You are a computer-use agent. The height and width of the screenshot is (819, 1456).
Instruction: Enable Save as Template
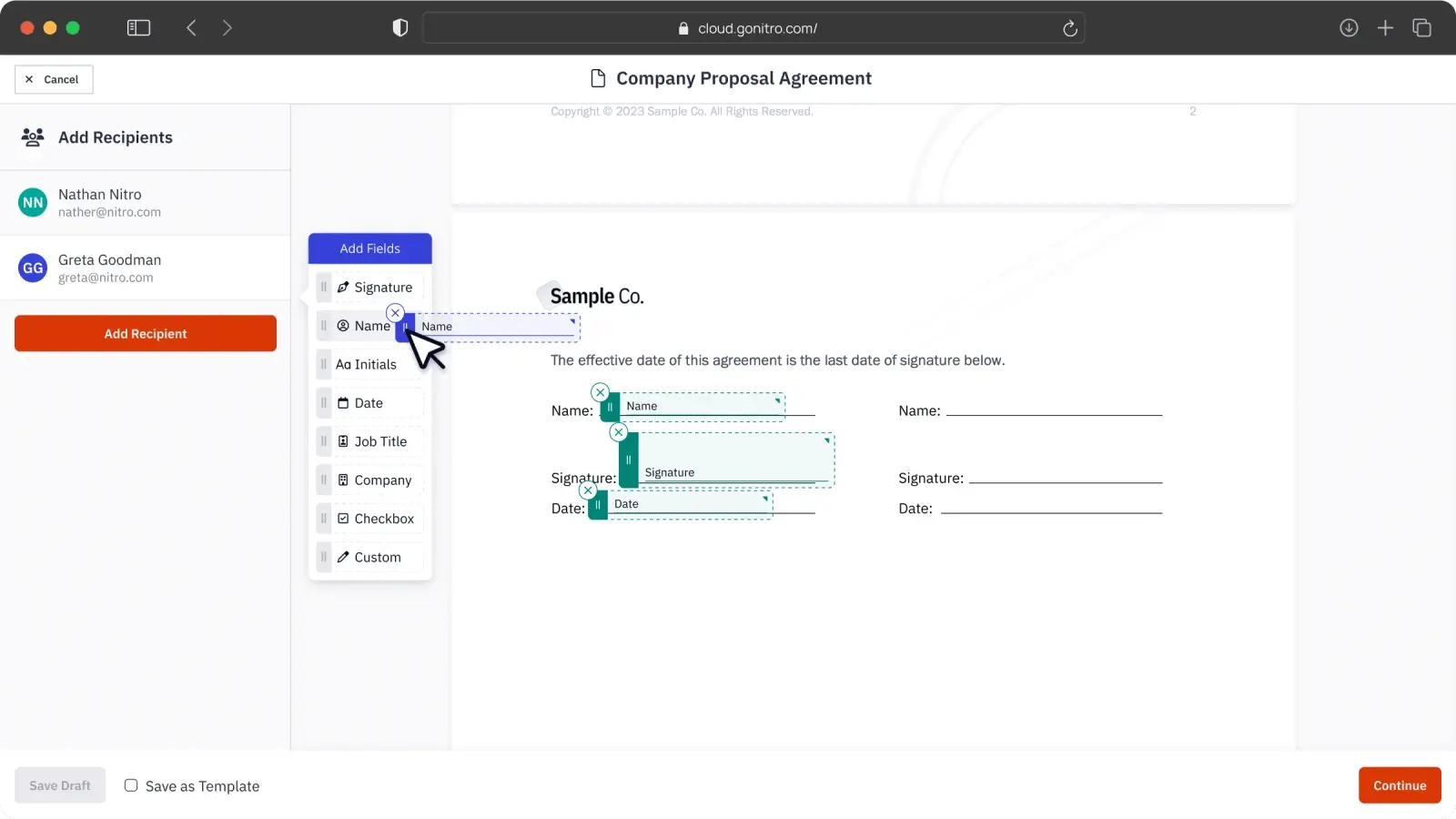coord(131,785)
